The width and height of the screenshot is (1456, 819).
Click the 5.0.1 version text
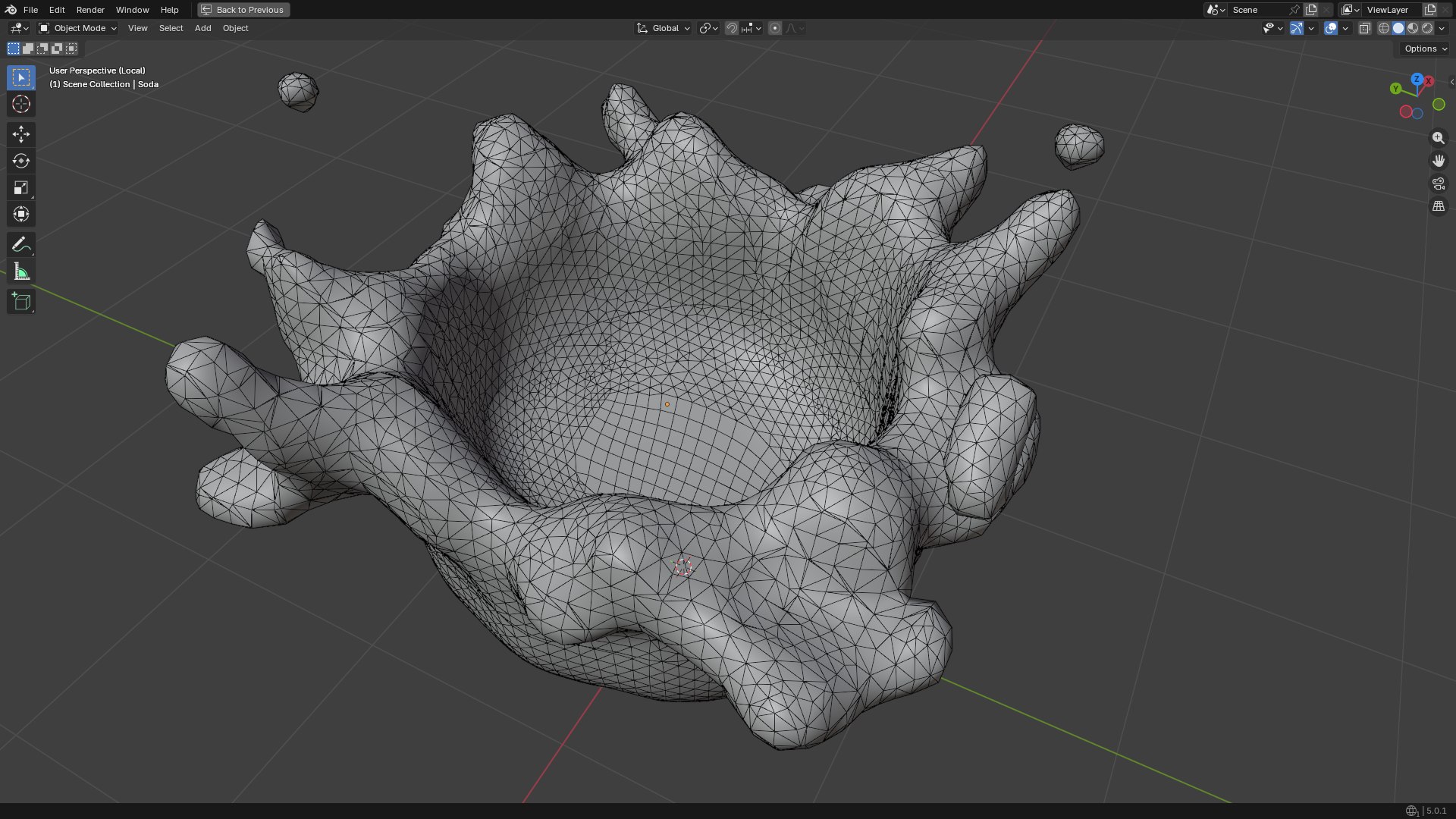[x=1436, y=811]
